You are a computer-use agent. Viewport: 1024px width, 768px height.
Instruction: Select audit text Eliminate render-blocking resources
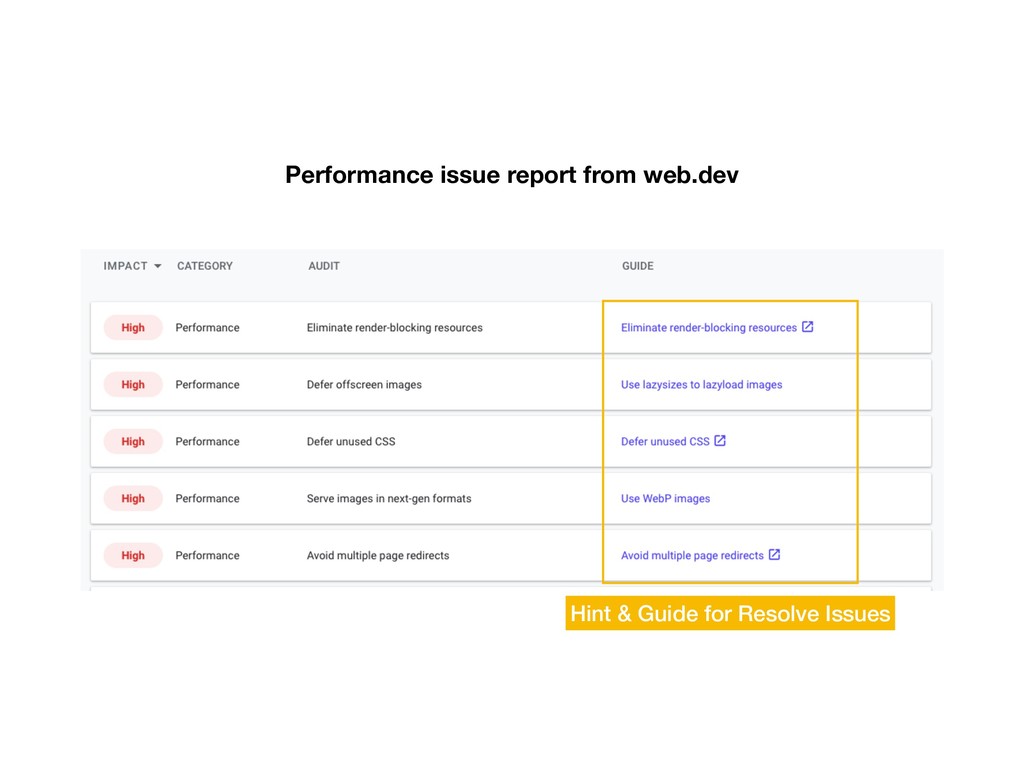tap(394, 328)
